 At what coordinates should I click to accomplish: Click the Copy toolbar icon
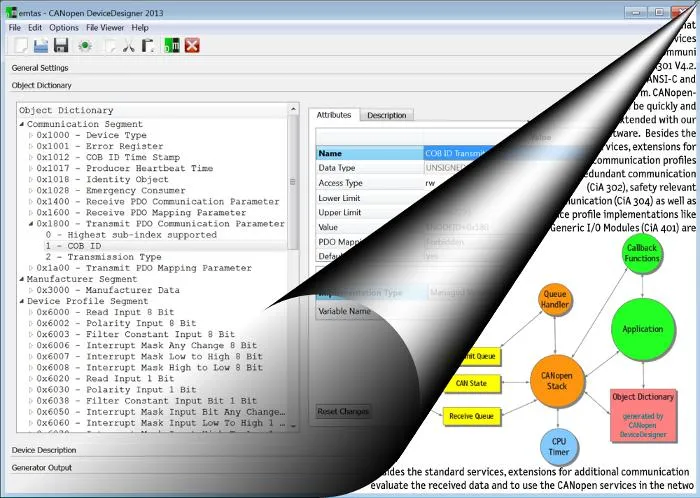click(109, 46)
